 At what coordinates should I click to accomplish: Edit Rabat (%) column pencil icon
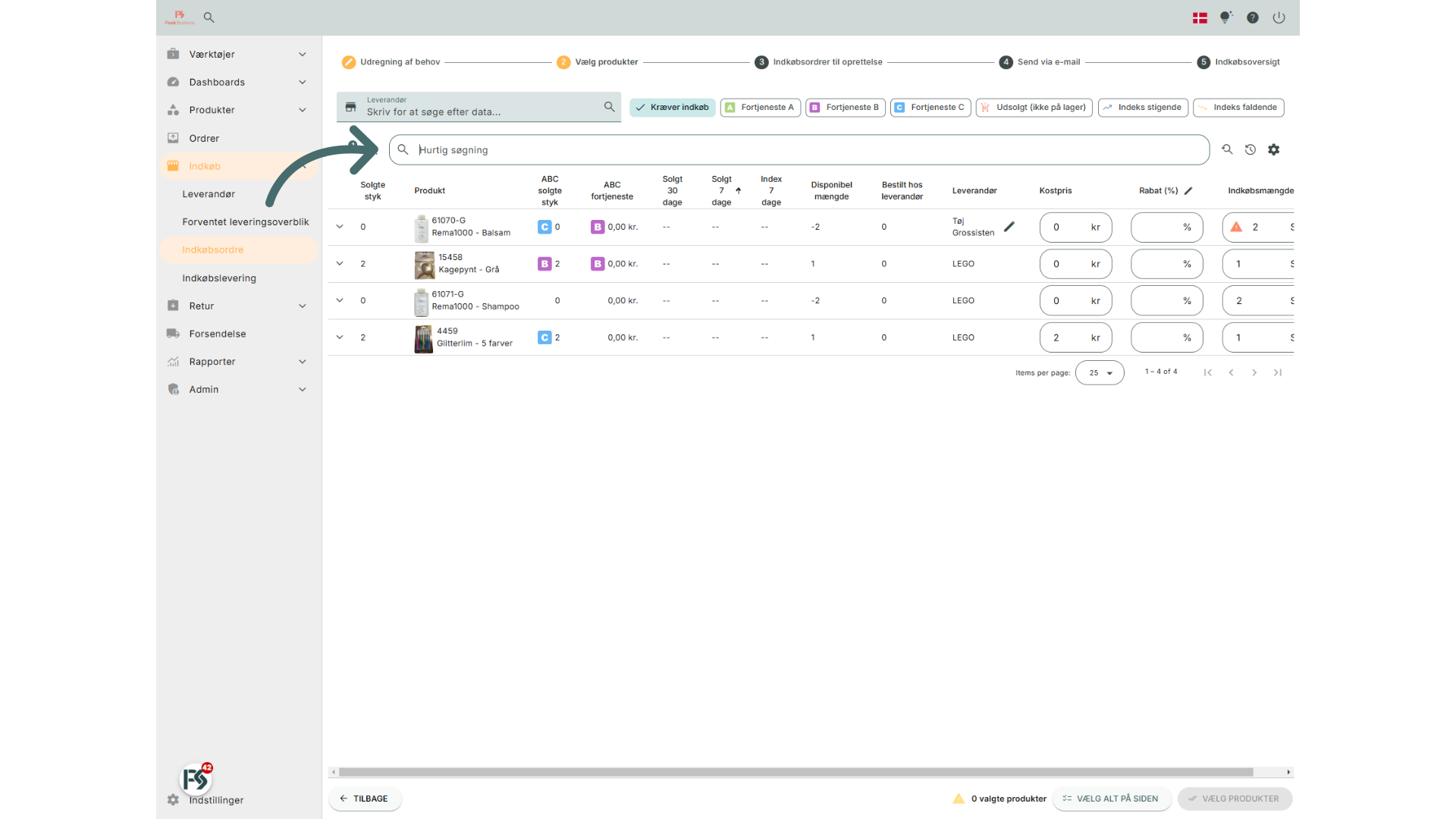[x=1188, y=191]
